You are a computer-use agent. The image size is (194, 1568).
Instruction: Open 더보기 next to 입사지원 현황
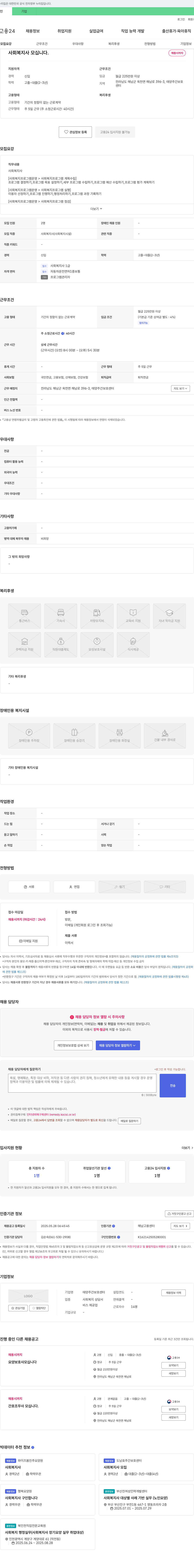(187, 1148)
